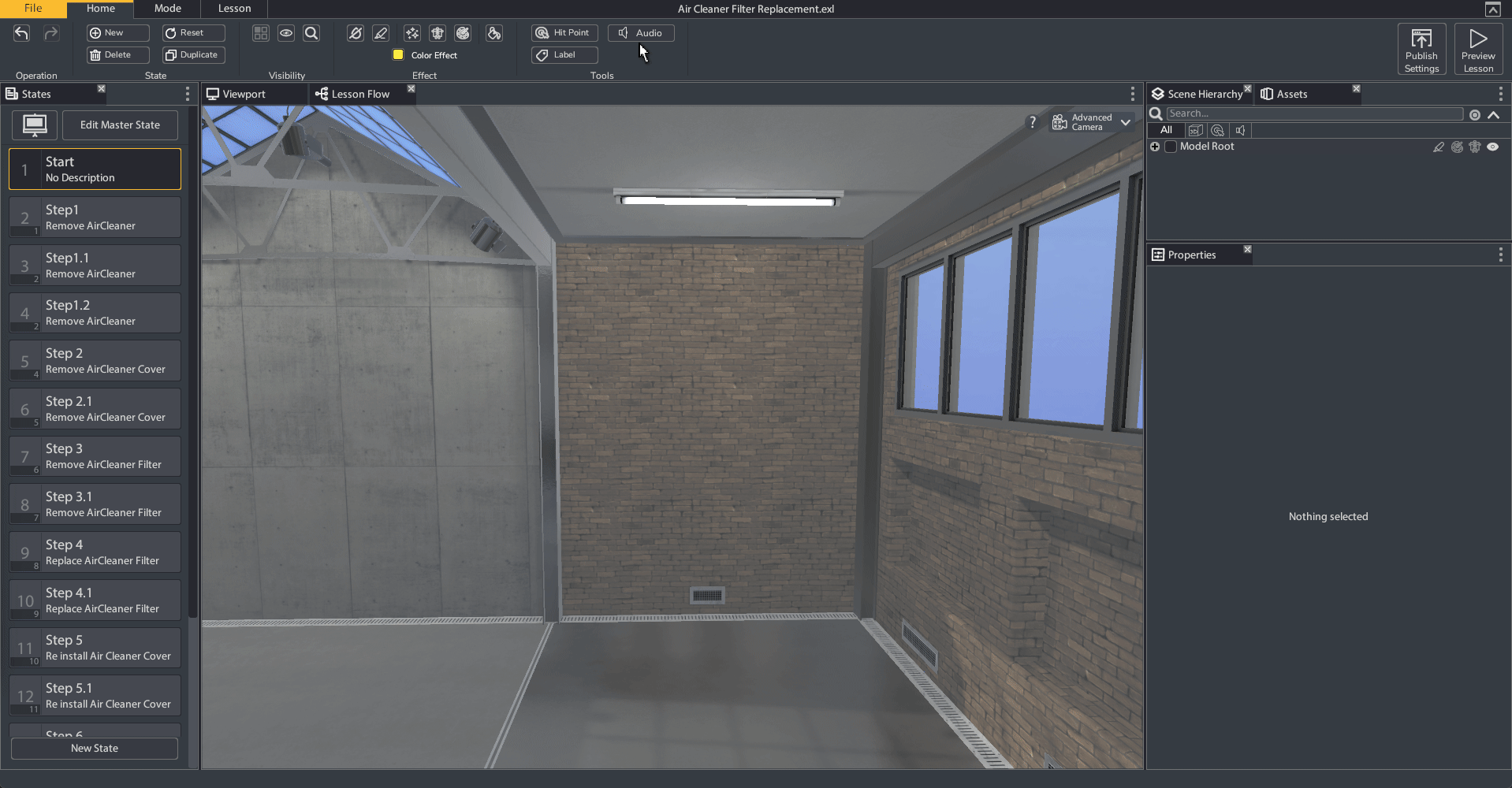Click the Edit Master State button
The width and height of the screenshot is (1512, 788).
(120, 125)
